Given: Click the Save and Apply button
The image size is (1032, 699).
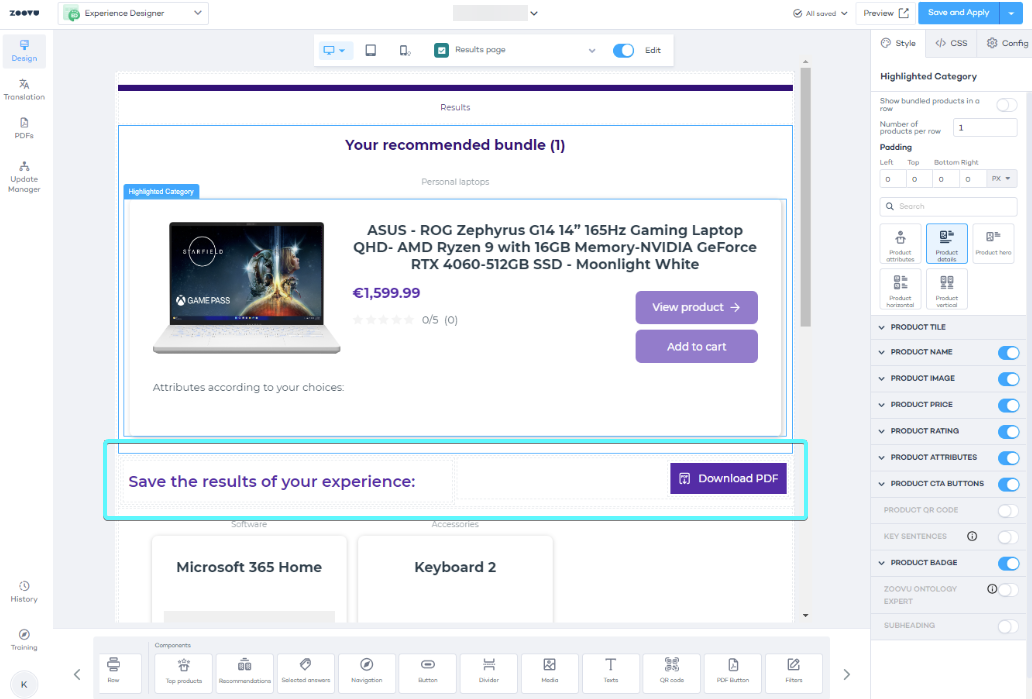Looking at the screenshot, I should pos(958,13).
